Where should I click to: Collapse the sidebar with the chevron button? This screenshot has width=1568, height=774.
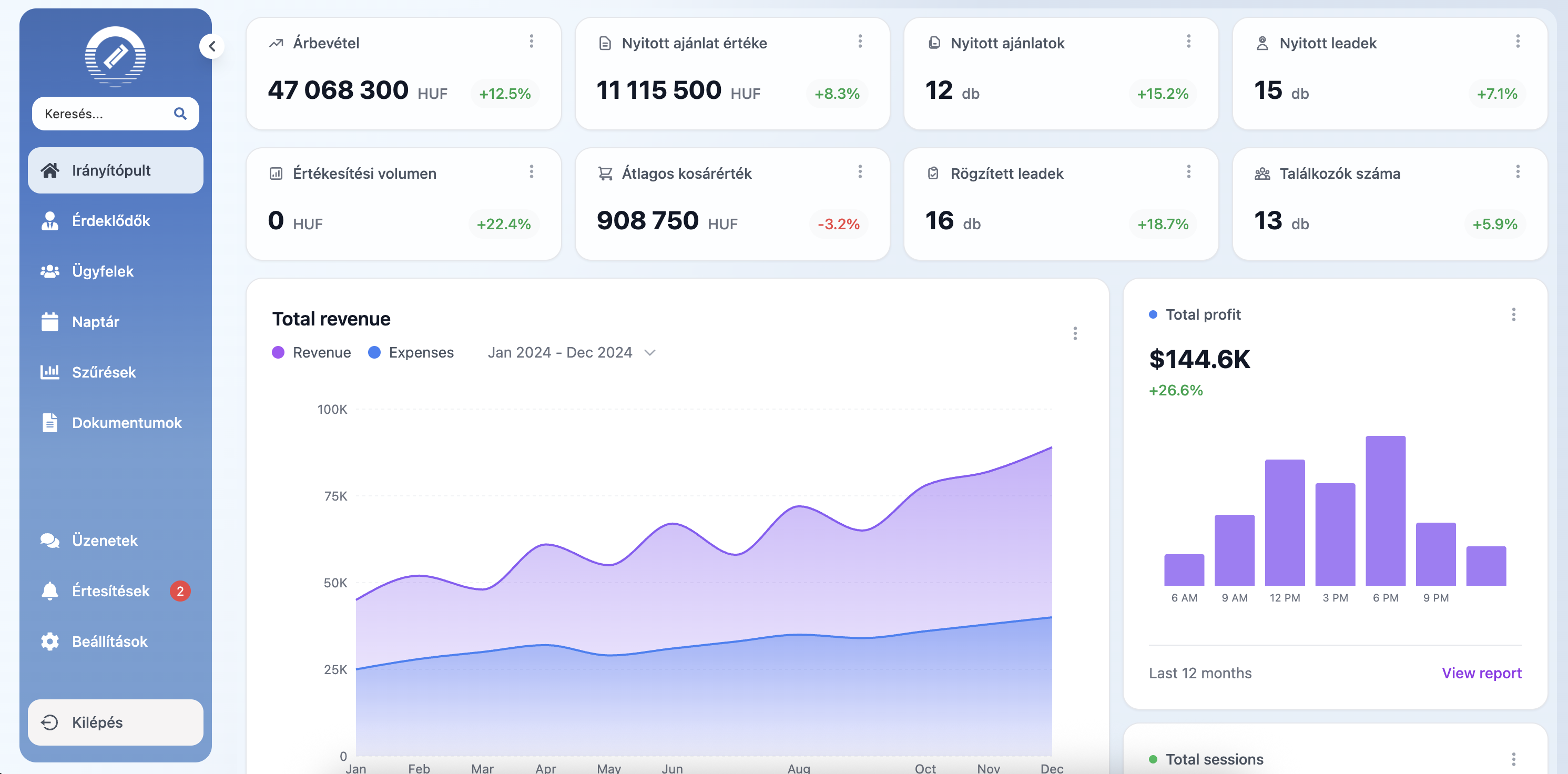coord(212,46)
